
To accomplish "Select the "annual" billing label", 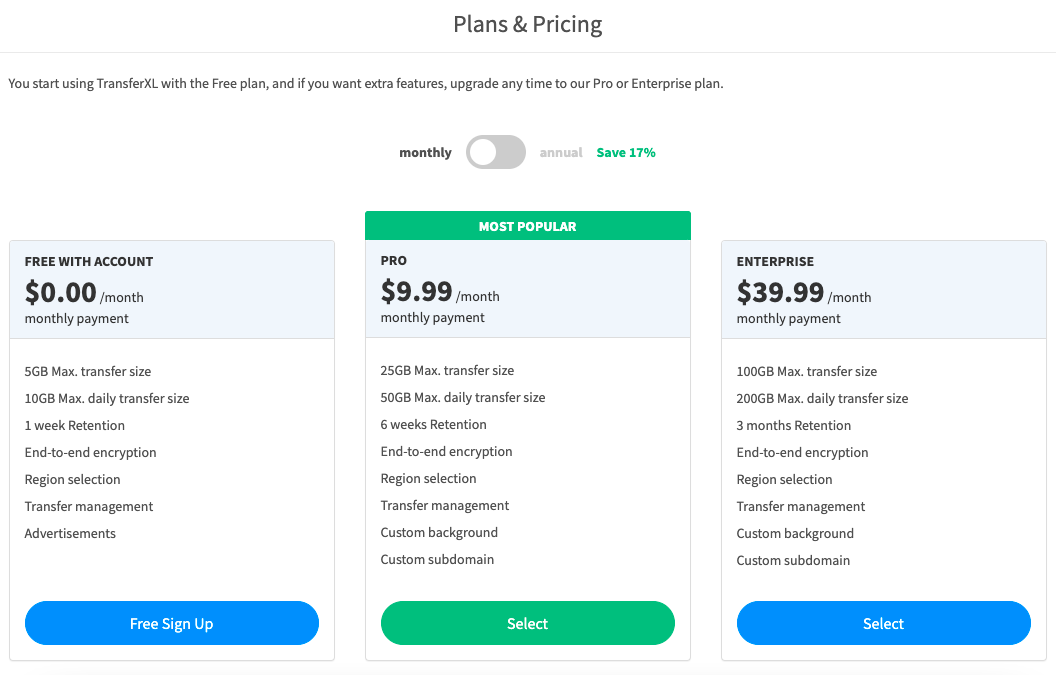I will click(x=561, y=153).
